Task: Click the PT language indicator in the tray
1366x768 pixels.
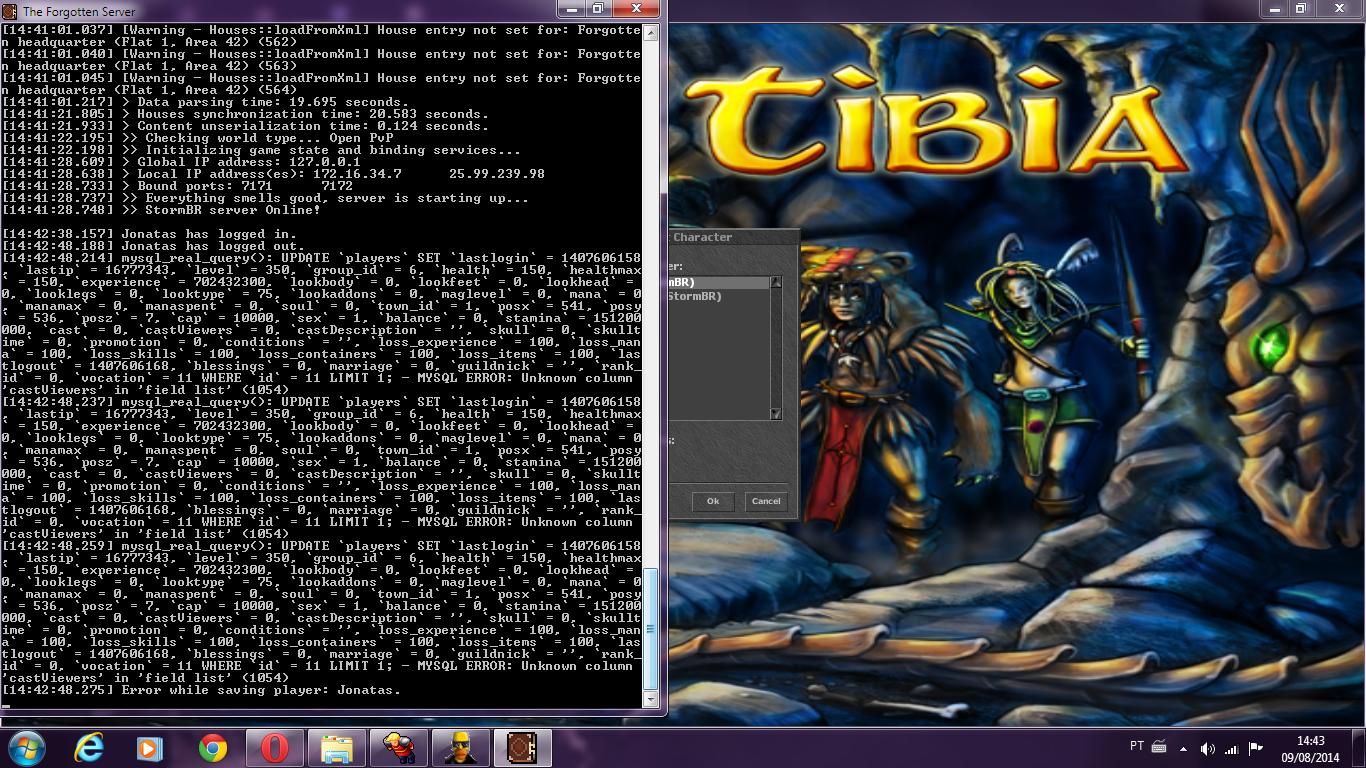Action: coord(1136,747)
